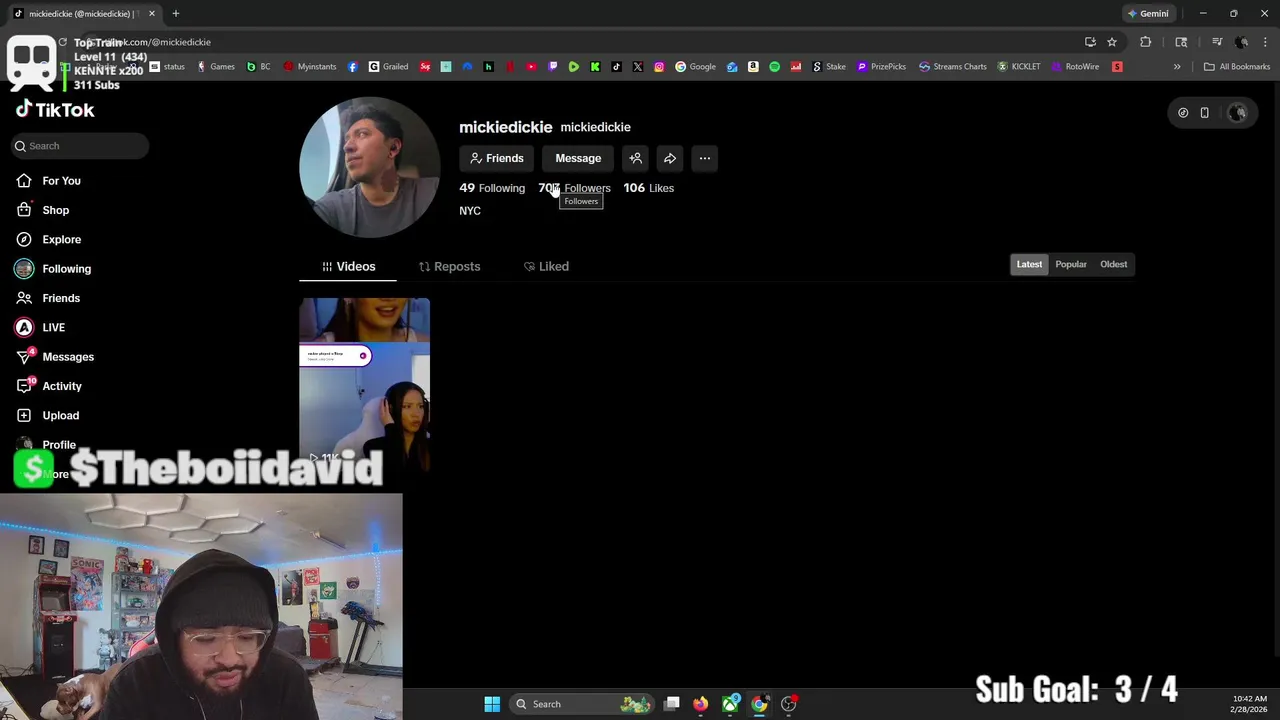The height and width of the screenshot is (720, 1280).
Task: Open the Activity notifications icon
Action: click(24, 386)
